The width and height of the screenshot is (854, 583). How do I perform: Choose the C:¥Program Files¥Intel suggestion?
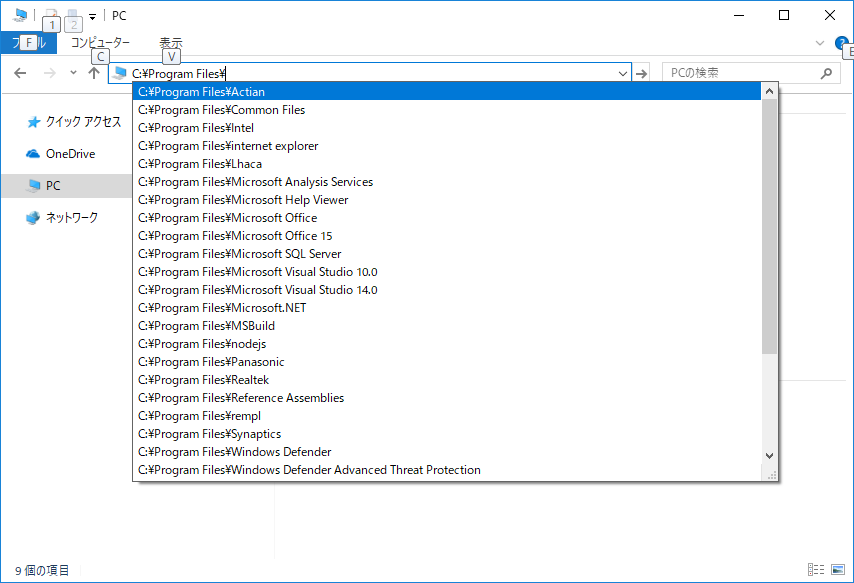tap(447, 127)
